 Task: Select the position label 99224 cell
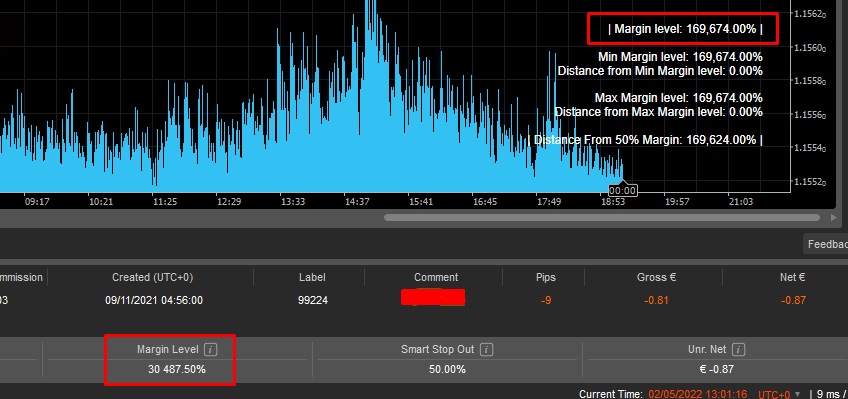coord(313,300)
